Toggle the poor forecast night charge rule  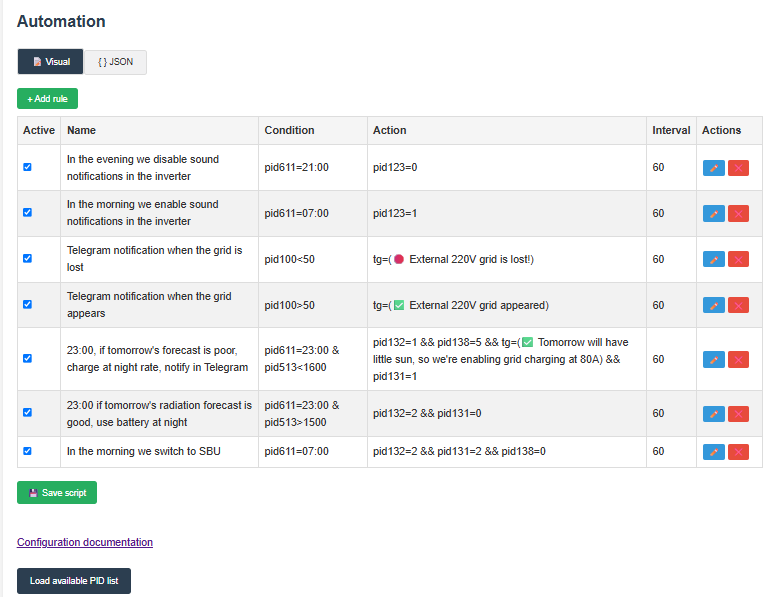pyautogui.click(x=27, y=358)
